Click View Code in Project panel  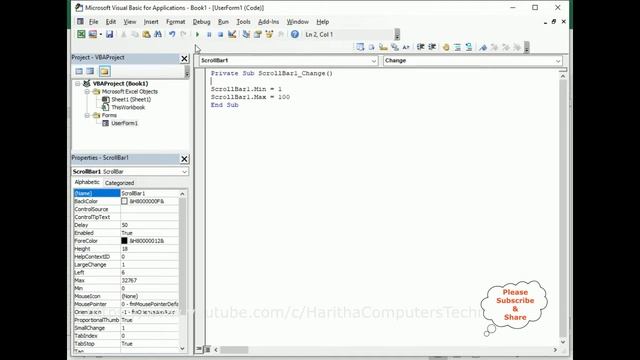79,71
